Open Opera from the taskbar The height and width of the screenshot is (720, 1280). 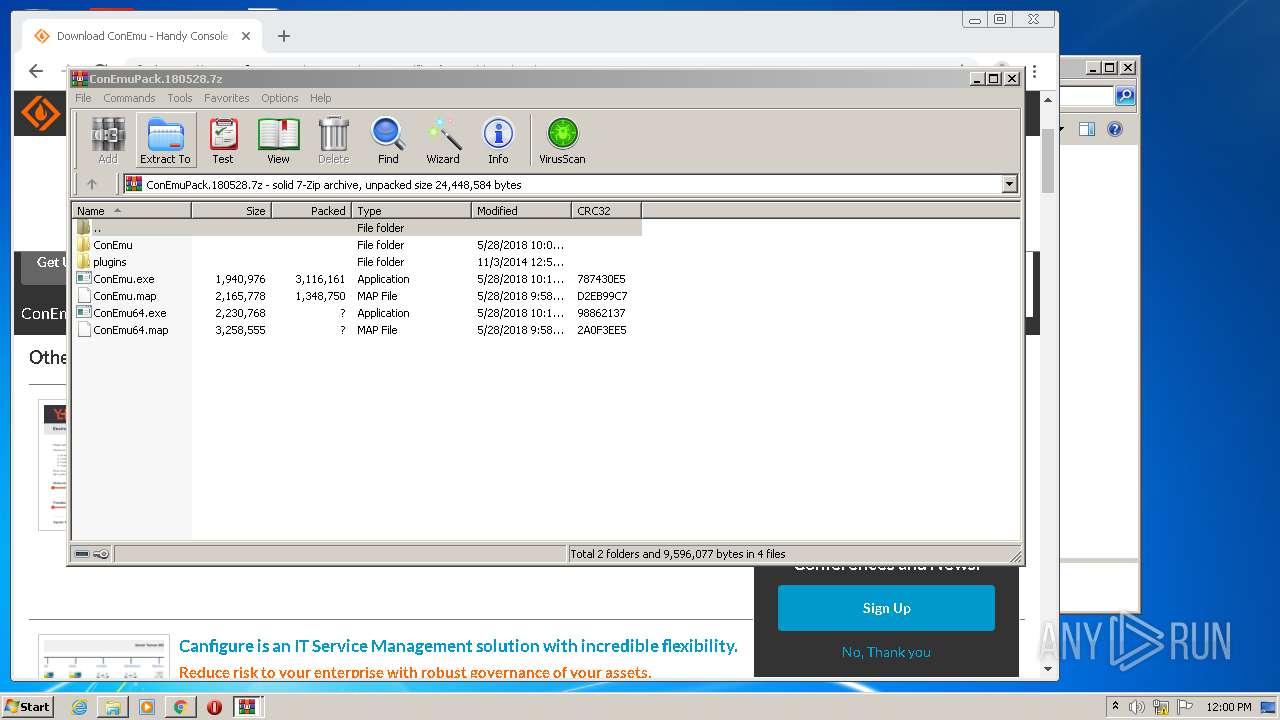tap(214, 707)
